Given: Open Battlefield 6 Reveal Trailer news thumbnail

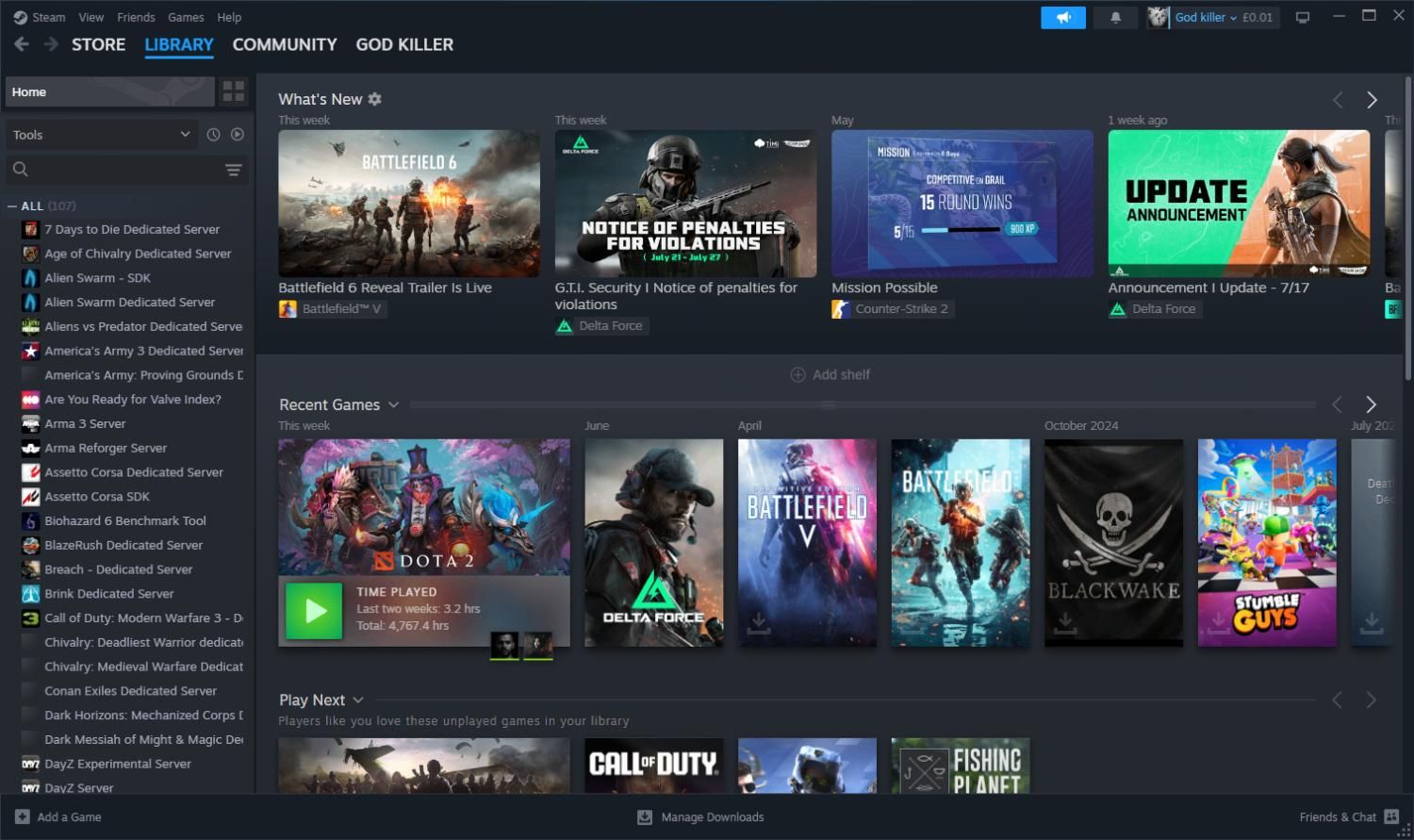Looking at the screenshot, I should coord(409,203).
